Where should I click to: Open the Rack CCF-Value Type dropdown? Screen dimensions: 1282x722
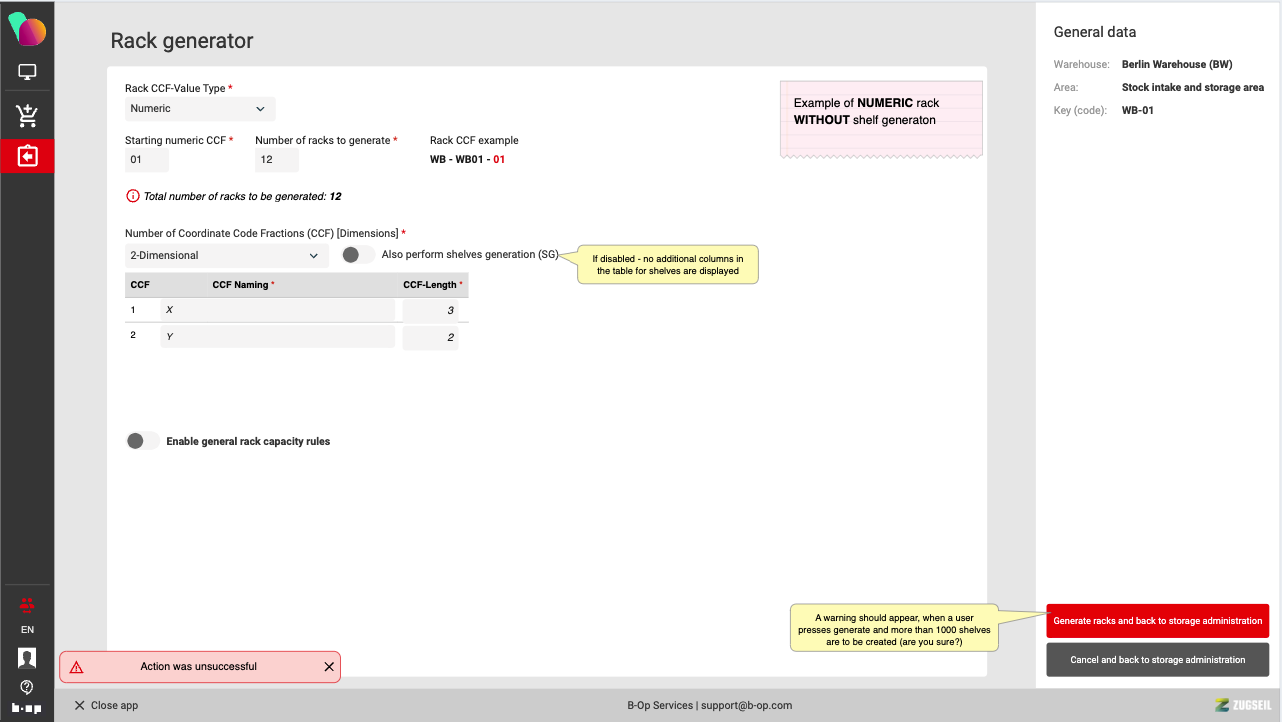(200, 109)
